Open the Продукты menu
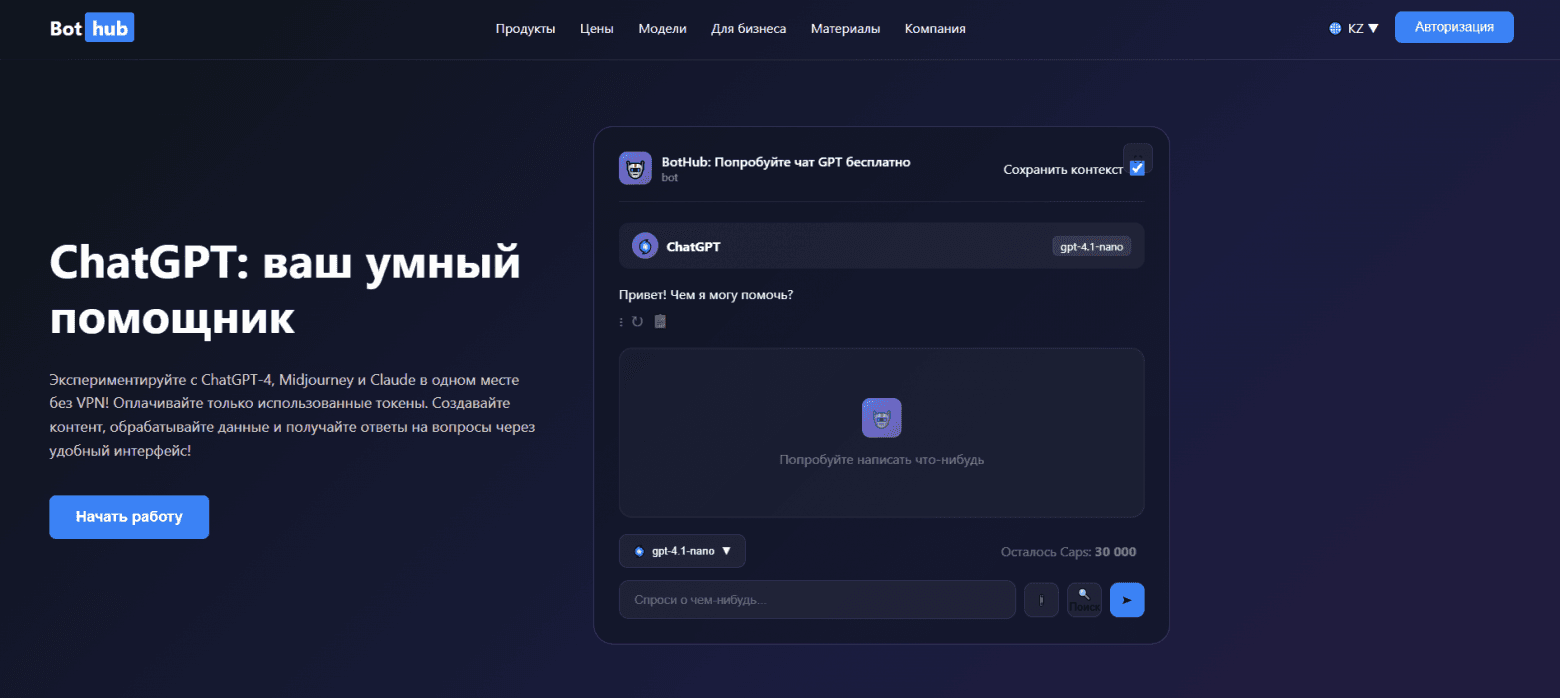1560x698 pixels. point(525,28)
